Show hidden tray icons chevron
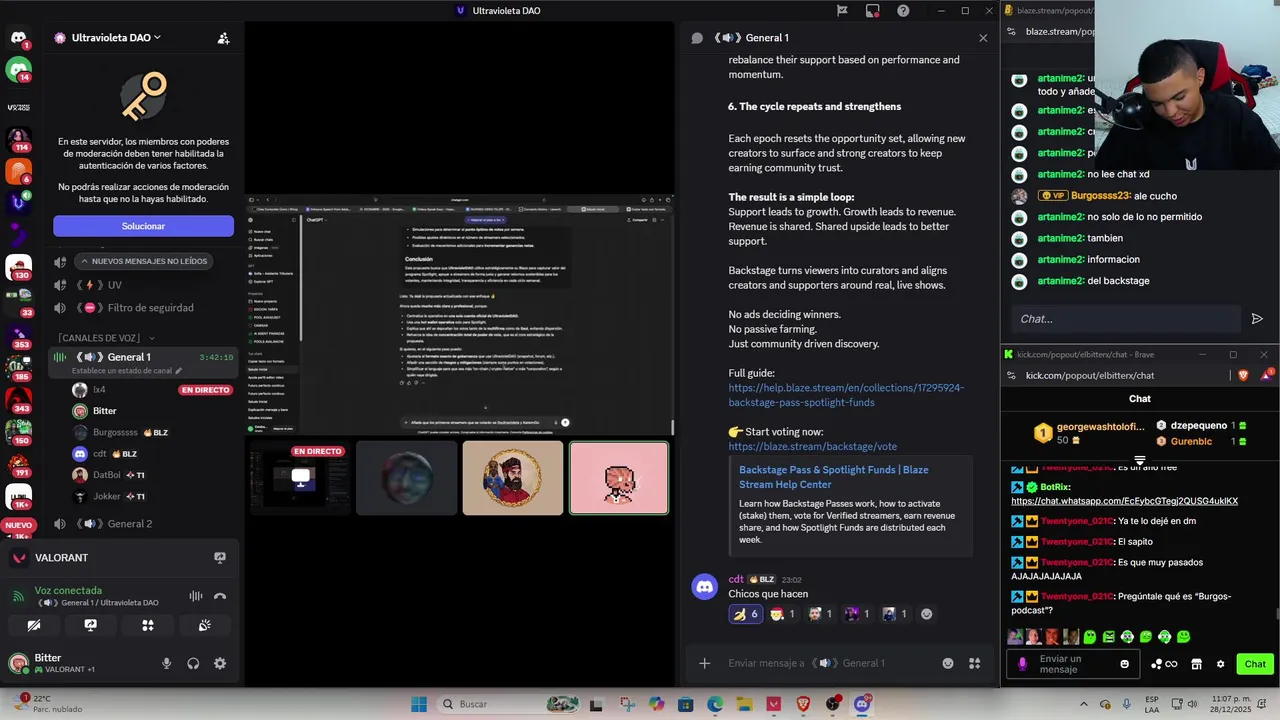This screenshot has height=720, width=1280. (1084, 704)
